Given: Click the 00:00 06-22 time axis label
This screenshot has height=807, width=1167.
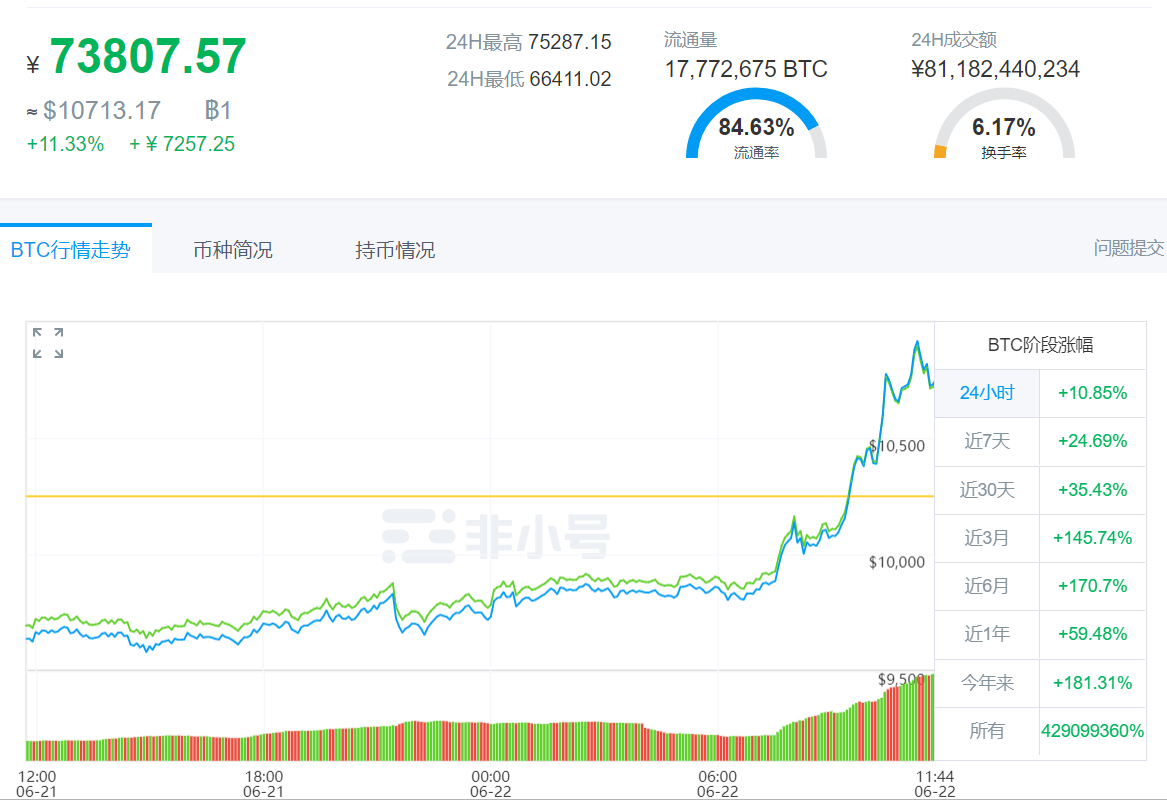Looking at the screenshot, I should click(490, 783).
